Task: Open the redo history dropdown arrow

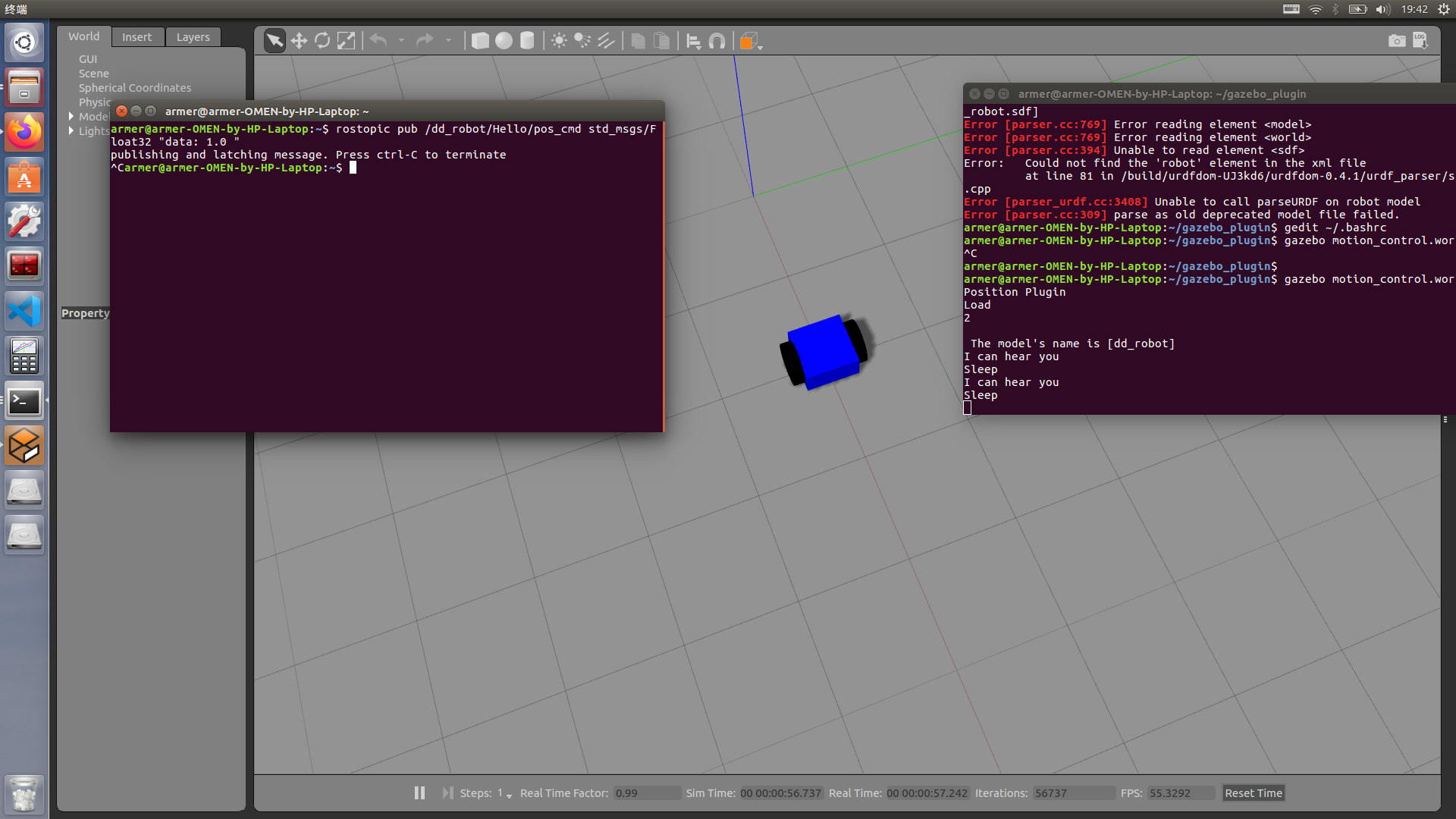Action: 448,41
